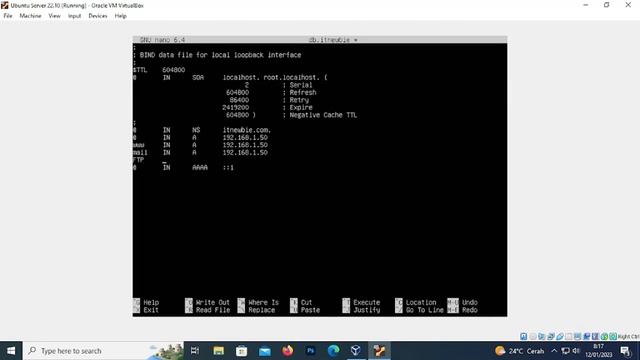This screenshot has width=640, height=360.
Task: Click the '; Refresh' comment
Action: pos(300,93)
